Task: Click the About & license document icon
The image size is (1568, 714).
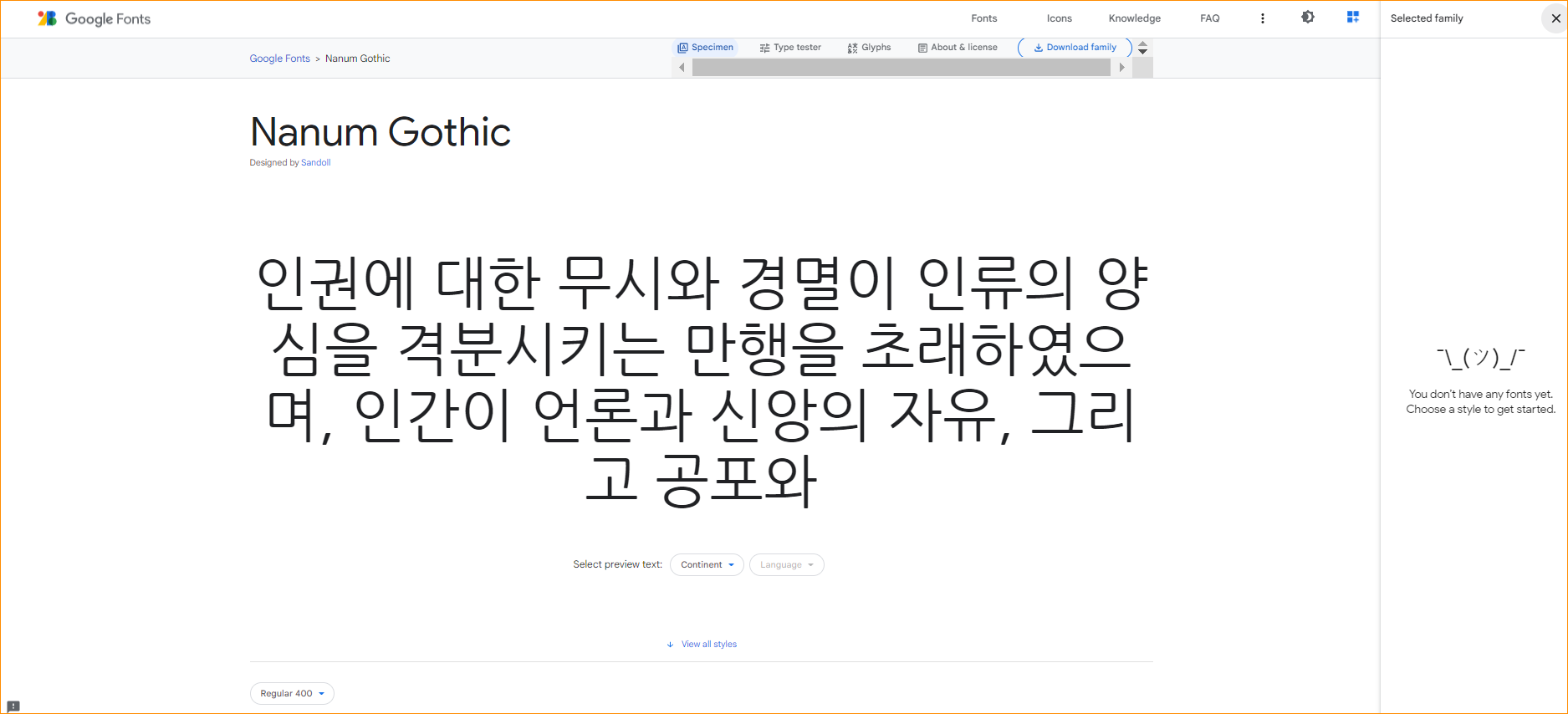Action: pos(922,48)
